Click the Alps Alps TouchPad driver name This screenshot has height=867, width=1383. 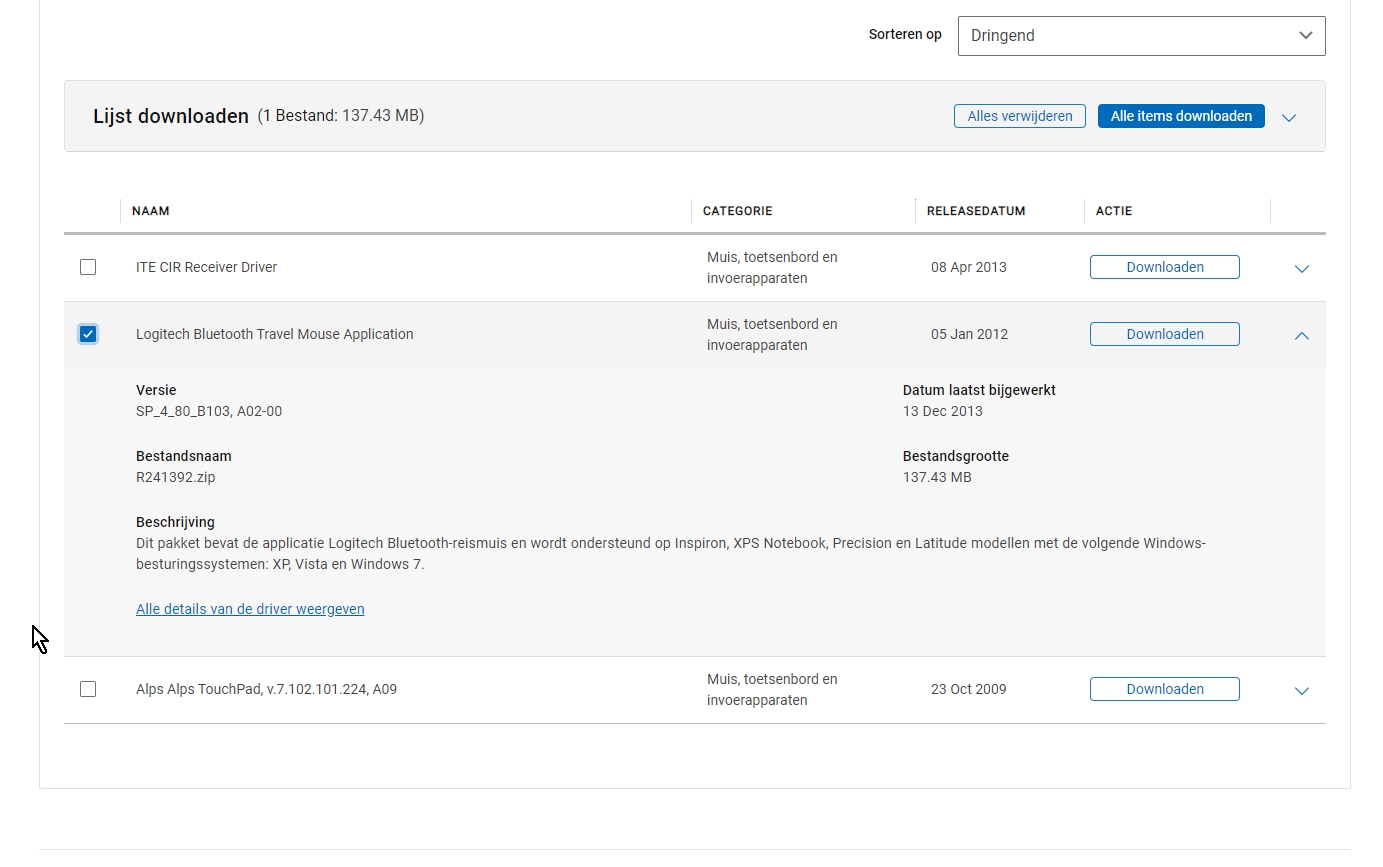pyautogui.click(x=266, y=689)
